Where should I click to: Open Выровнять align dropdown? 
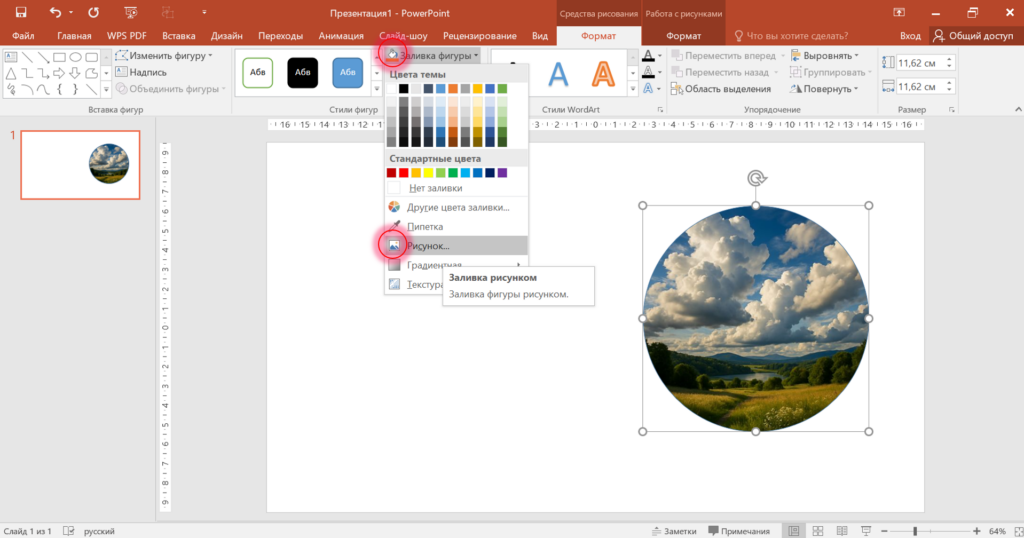click(825, 55)
